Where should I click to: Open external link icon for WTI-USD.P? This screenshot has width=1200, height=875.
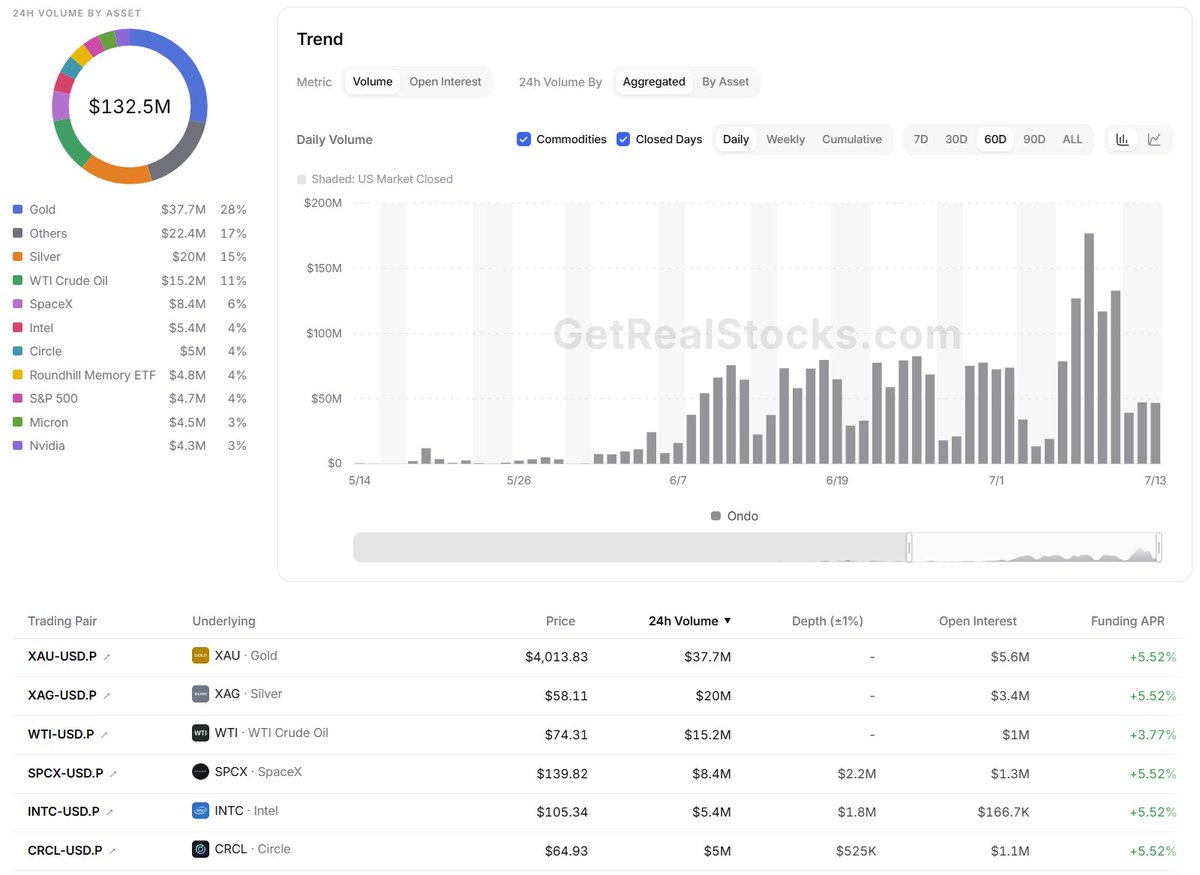tap(104, 735)
